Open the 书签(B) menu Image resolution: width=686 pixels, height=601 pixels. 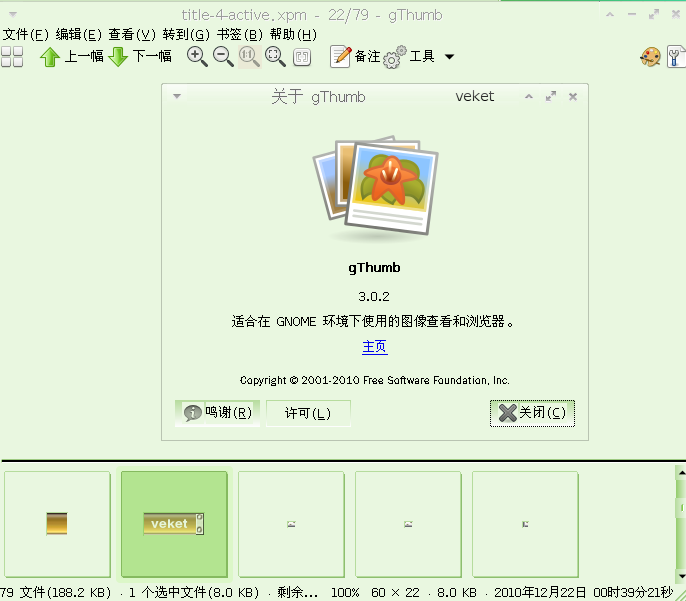pos(240,34)
